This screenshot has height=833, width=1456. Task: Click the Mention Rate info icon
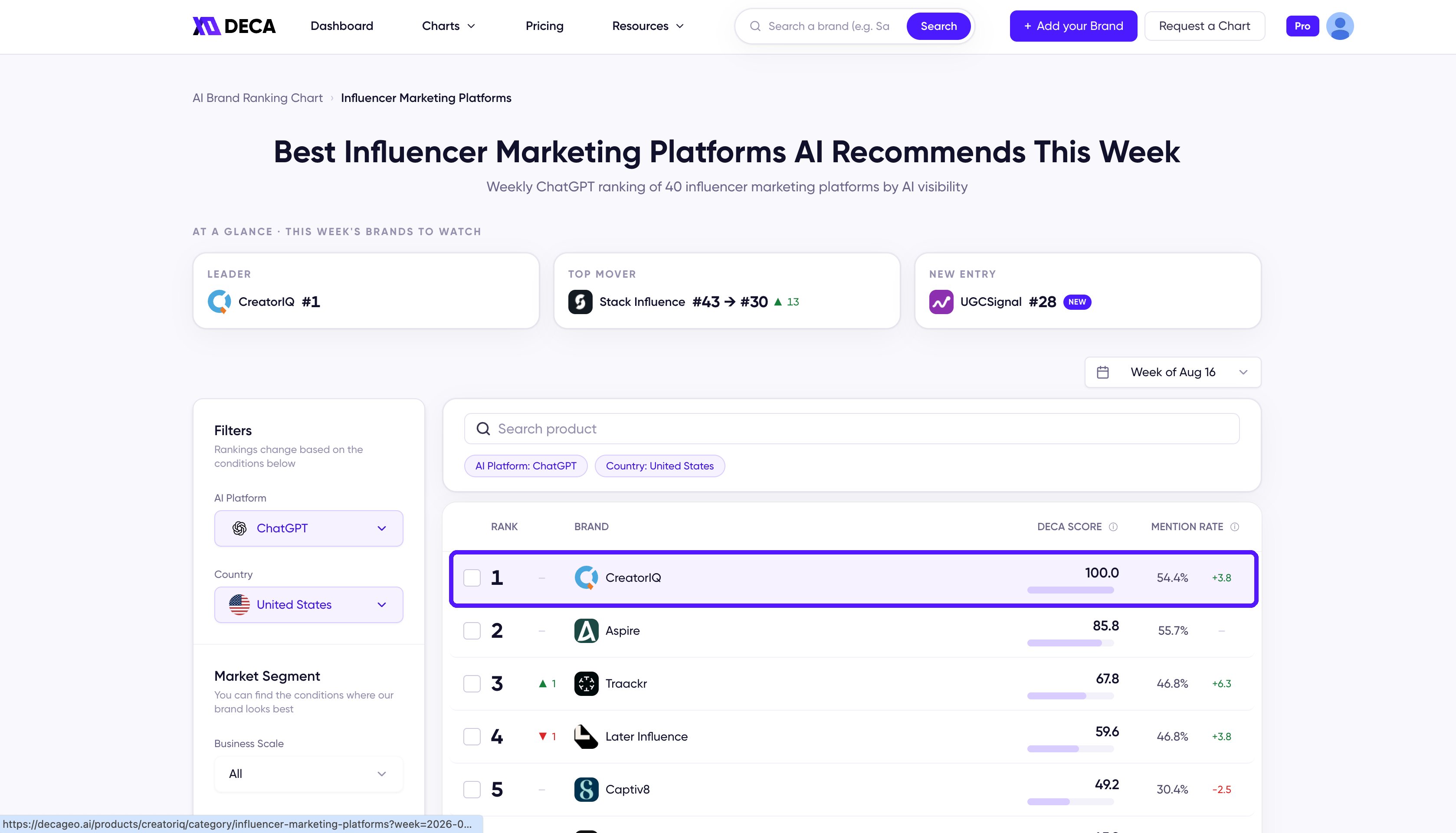[1235, 527]
